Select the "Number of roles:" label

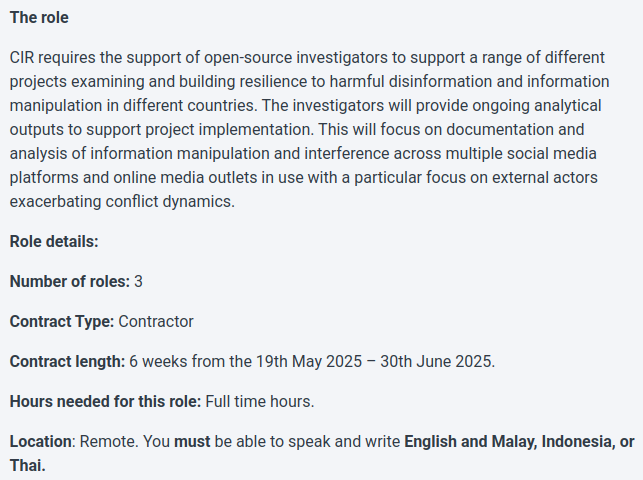point(70,282)
